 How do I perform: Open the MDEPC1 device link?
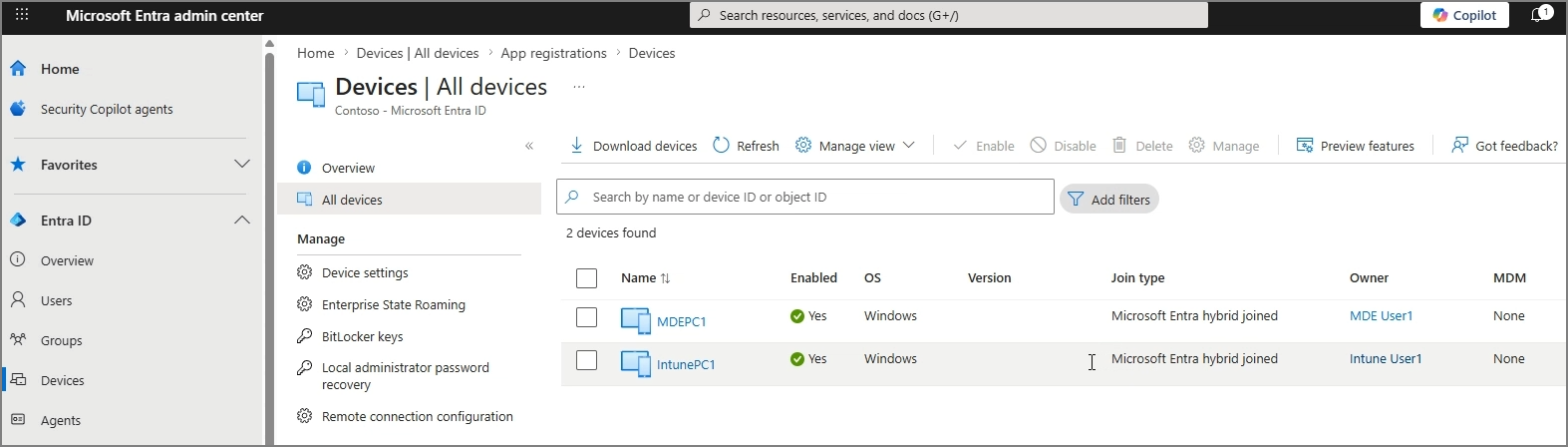tap(682, 321)
